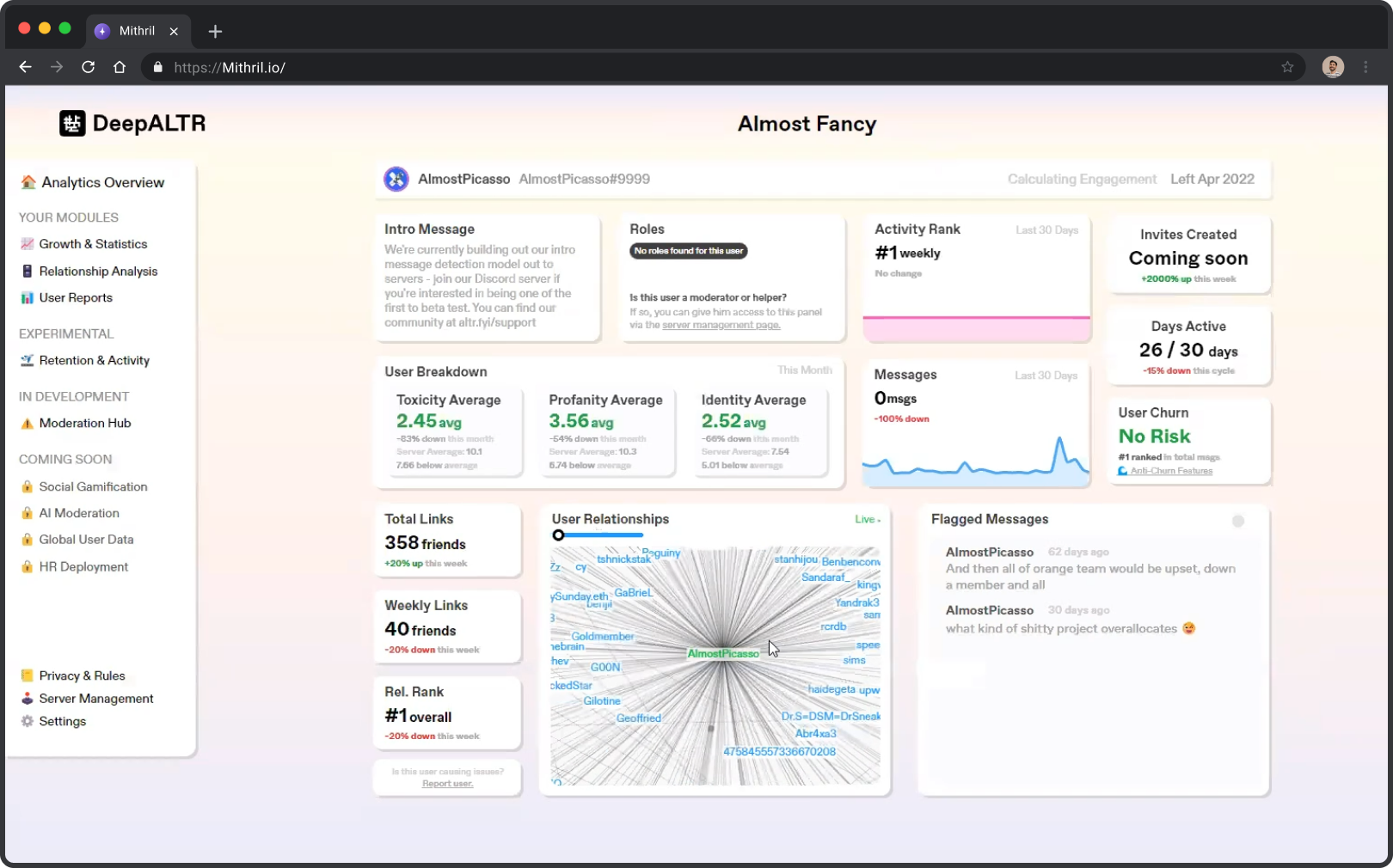This screenshot has height=868, width=1393.
Task: Click the Relationship Analysis icon
Action: pos(28,271)
